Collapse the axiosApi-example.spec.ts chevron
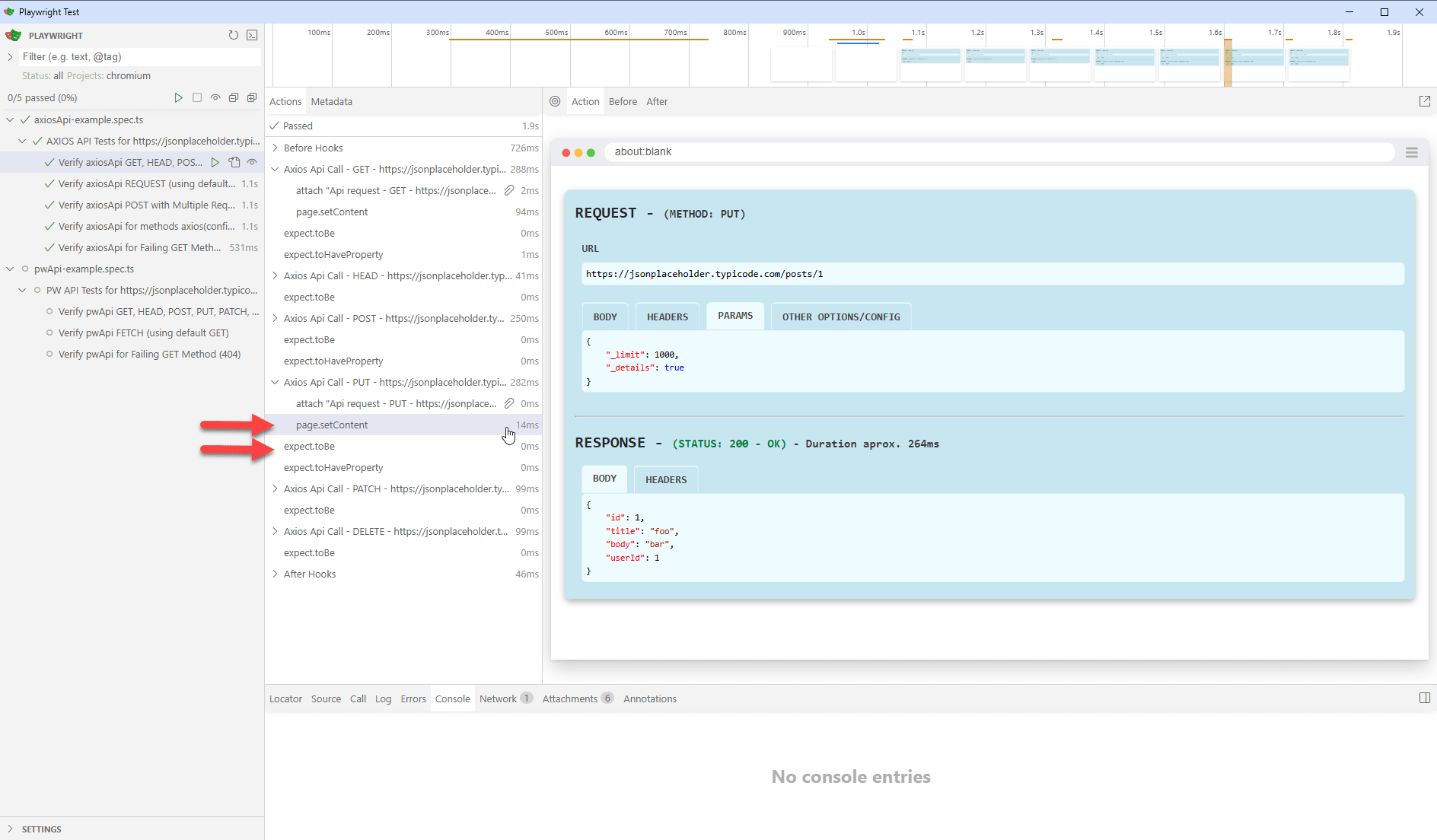This screenshot has width=1437, height=840. point(9,119)
